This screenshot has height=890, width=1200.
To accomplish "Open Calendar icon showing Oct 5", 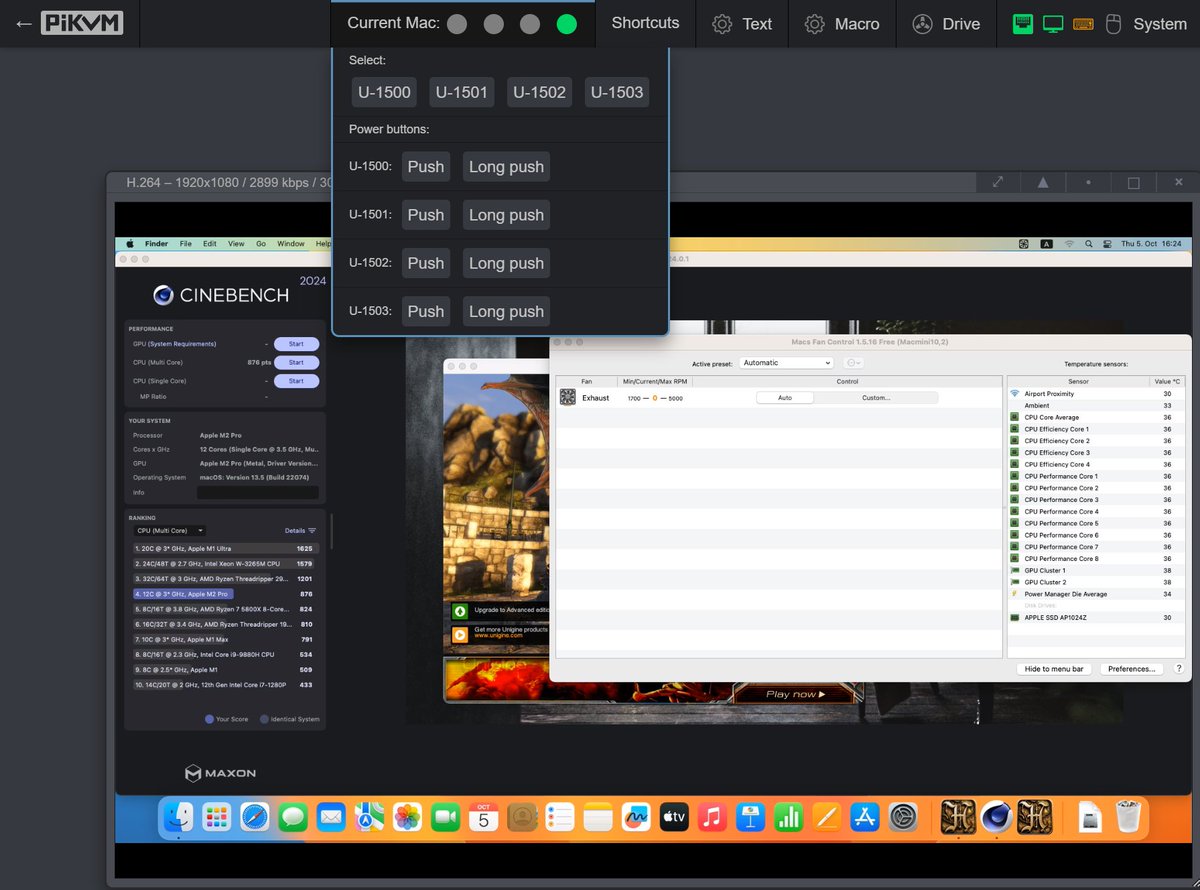I will point(484,817).
